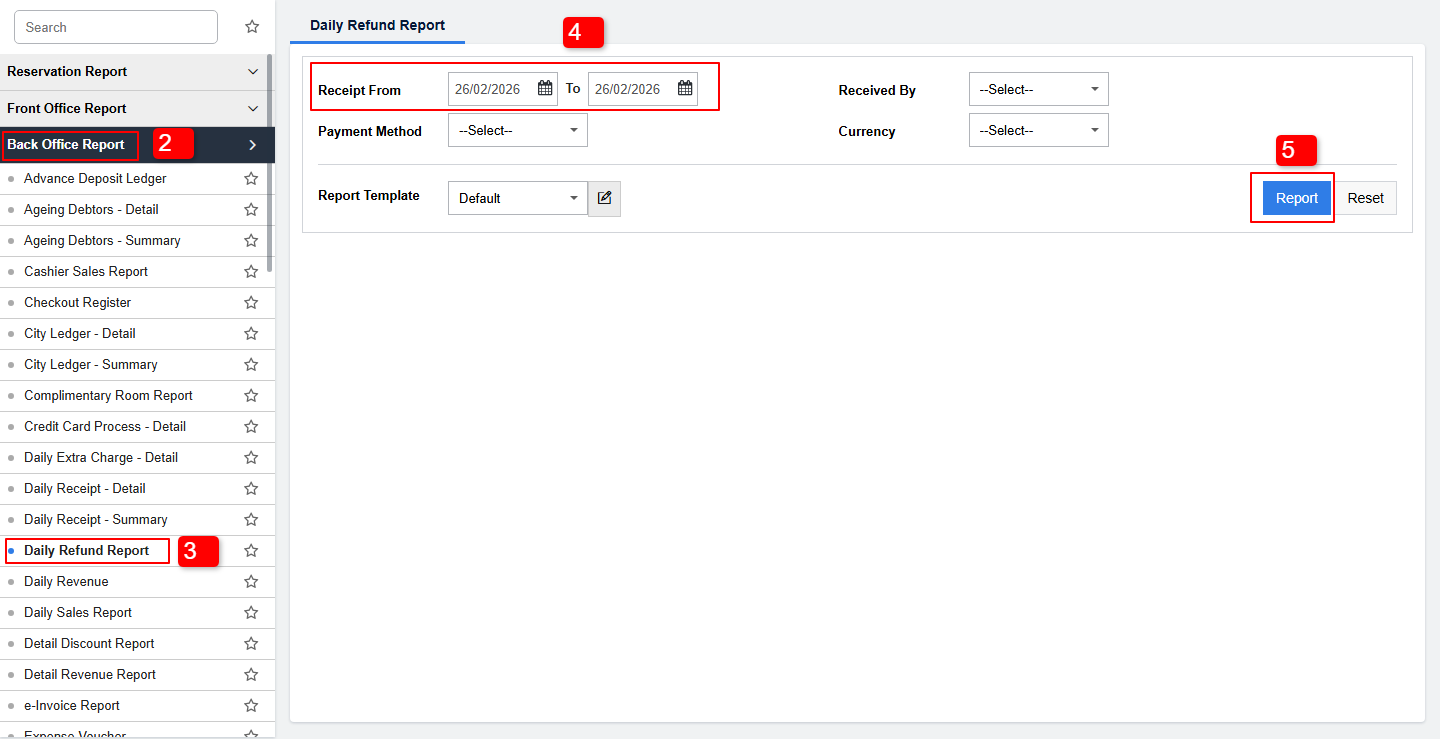Star the Daily Sales Report
Image resolution: width=1440 pixels, height=739 pixels.
(x=251, y=613)
